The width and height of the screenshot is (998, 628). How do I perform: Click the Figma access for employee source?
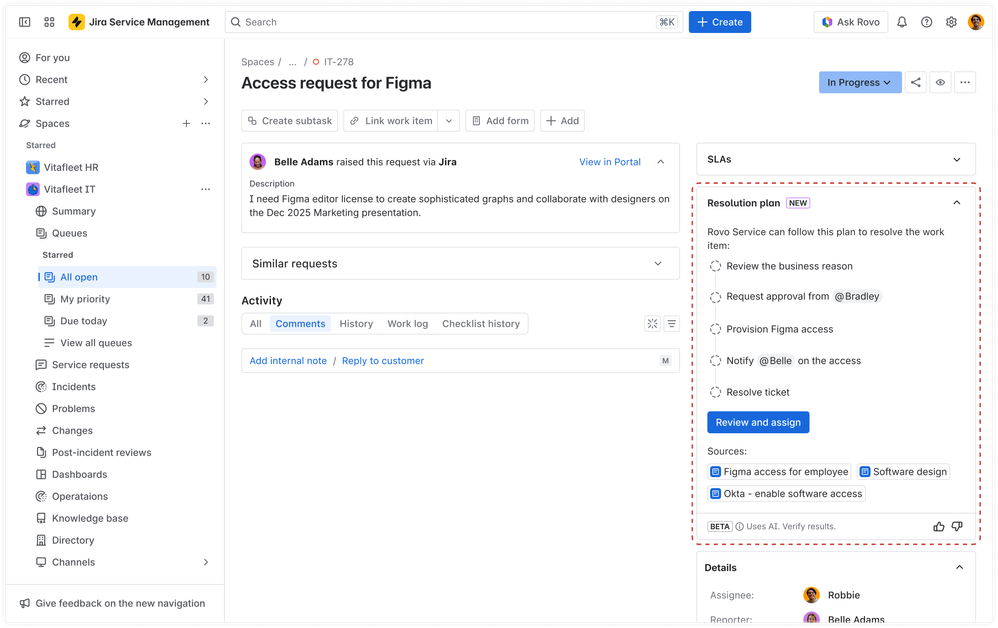point(780,471)
